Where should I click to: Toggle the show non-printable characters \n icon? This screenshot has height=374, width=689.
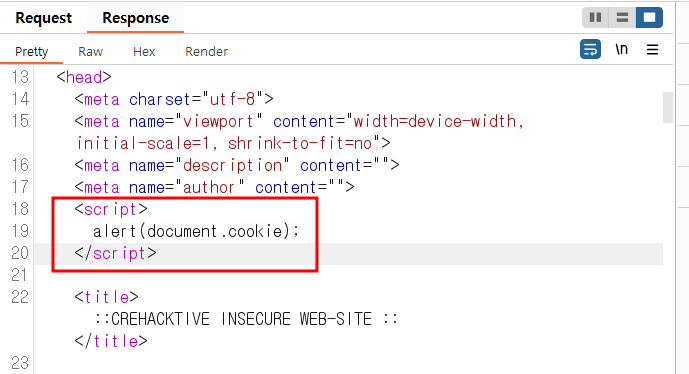click(x=621, y=49)
